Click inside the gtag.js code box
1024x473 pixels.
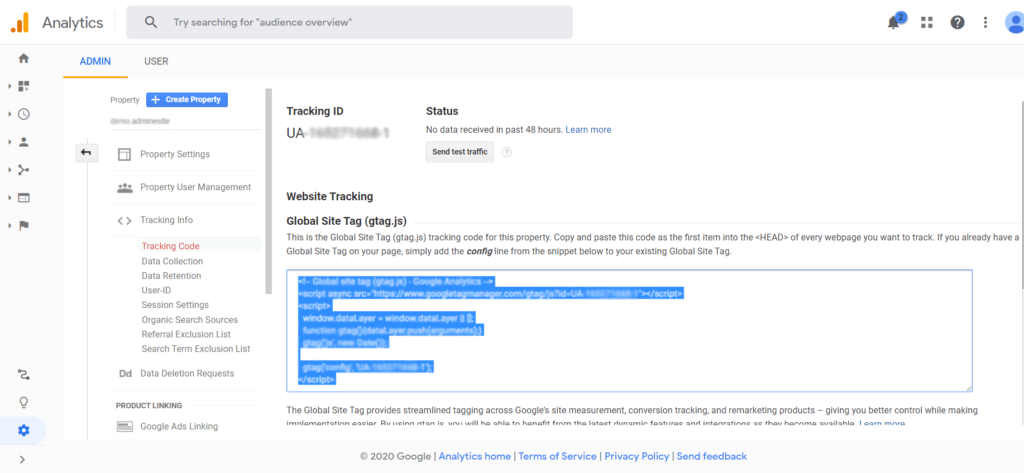(630, 331)
